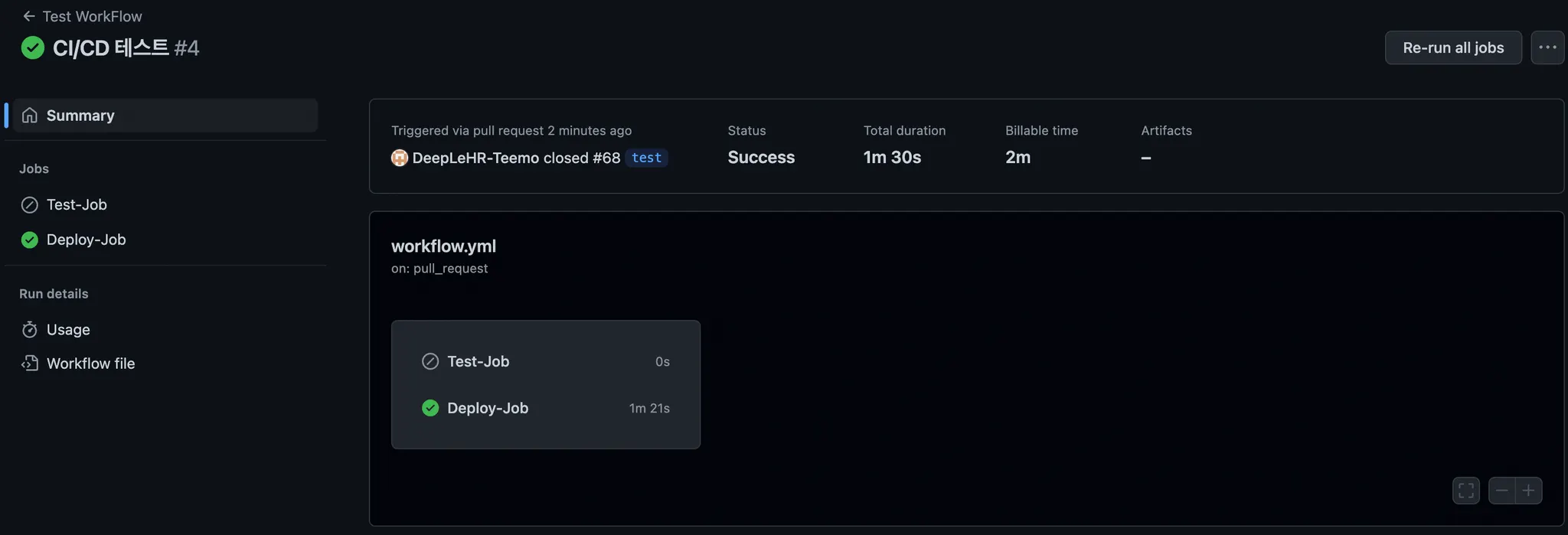Open the three-dot run options menu
Image resolution: width=1568 pixels, height=535 pixels.
(1547, 47)
